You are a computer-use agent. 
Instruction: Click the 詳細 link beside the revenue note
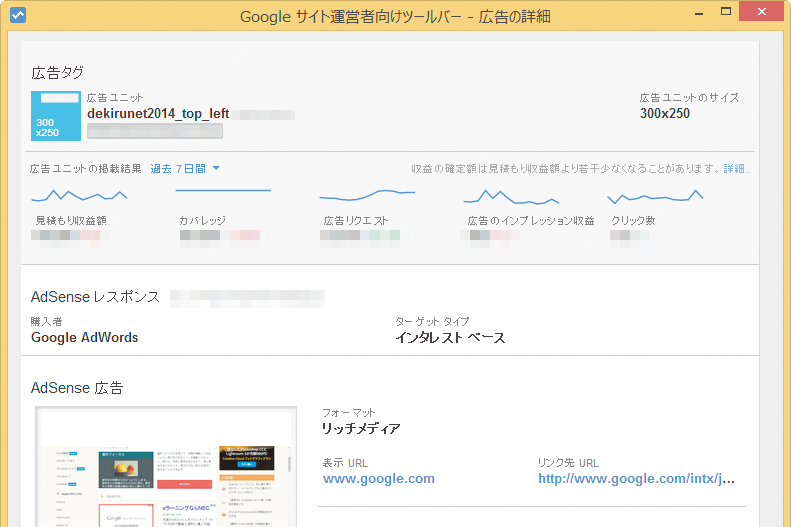point(734,168)
